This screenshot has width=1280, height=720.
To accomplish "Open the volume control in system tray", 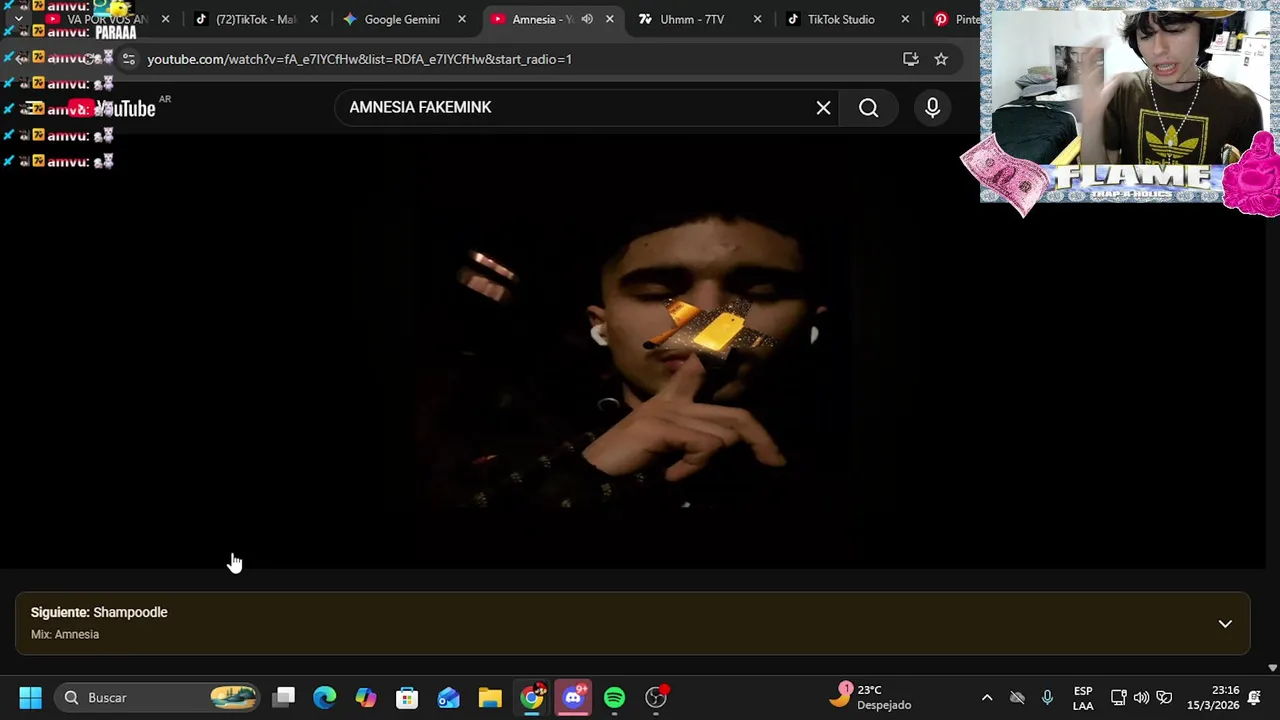I will coord(1141,697).
